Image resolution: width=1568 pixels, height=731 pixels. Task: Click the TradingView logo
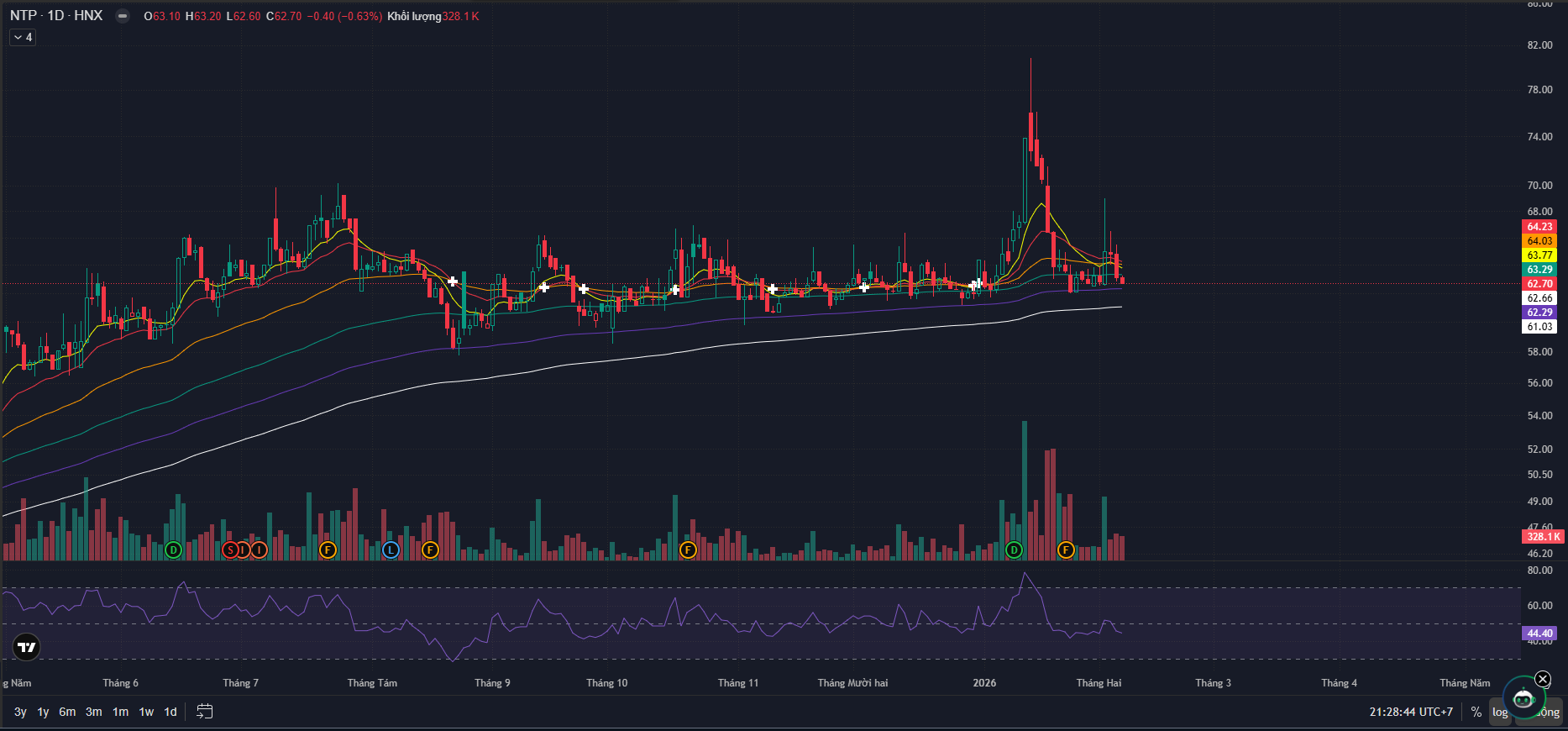pyautogui.click(x=27, y=646)
